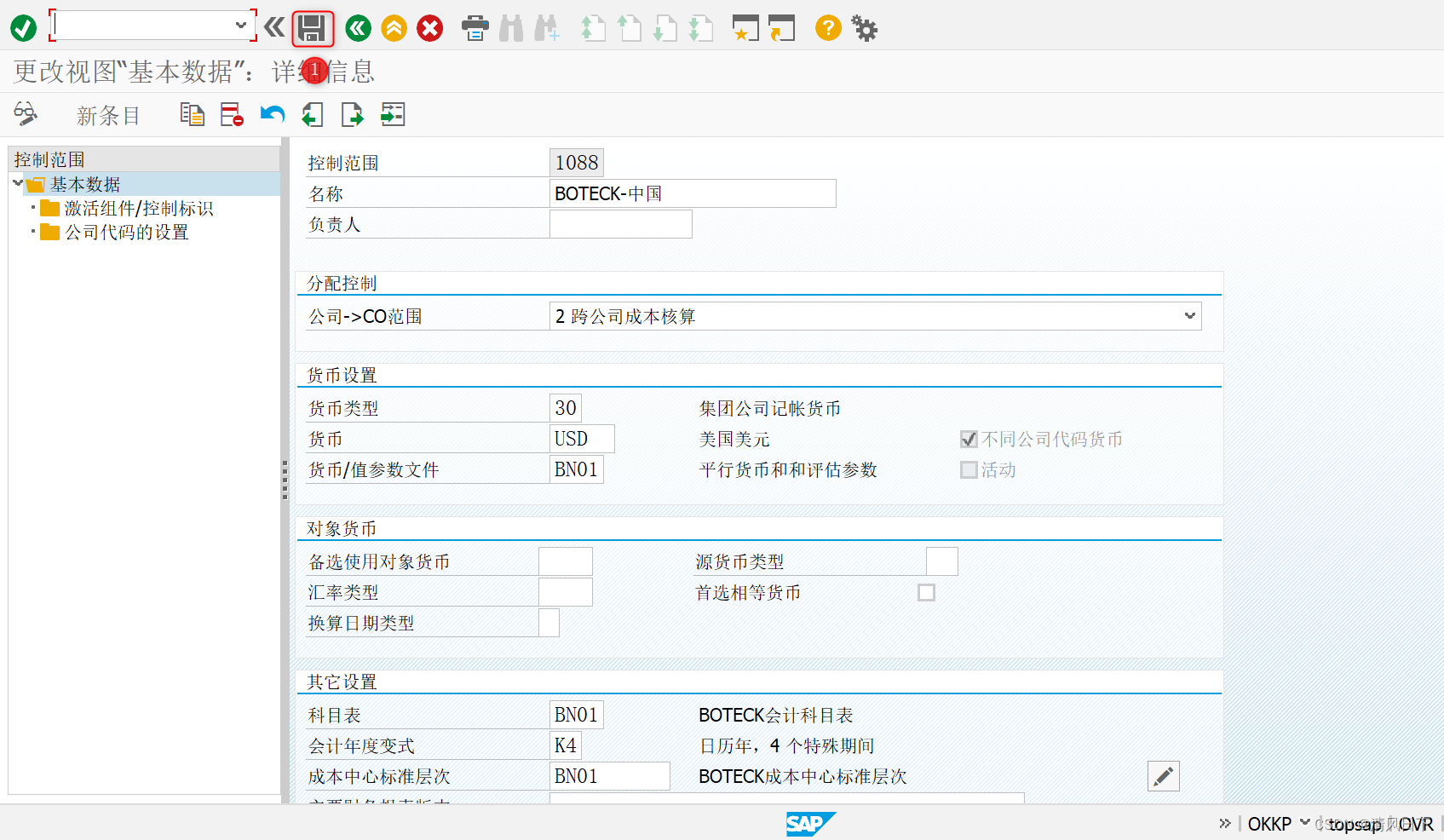The width and height of the screenshot is (1444, 840).
Task: Toggle the 首选相等货币 checkbox
Action: coord(927,592)
